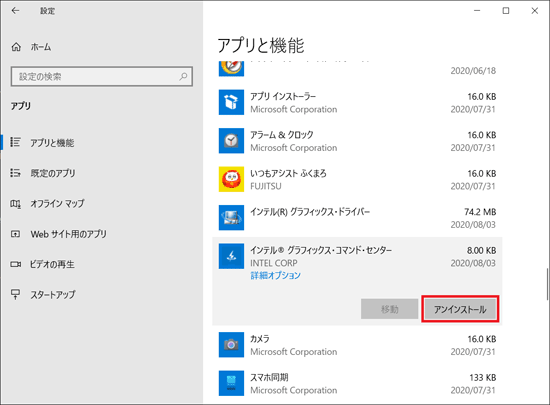Minimize the Settings window

point(477,11)
